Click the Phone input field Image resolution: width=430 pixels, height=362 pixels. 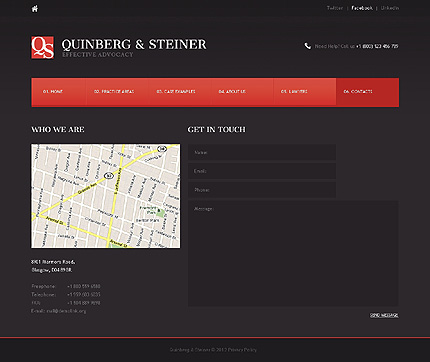[262, 190]
